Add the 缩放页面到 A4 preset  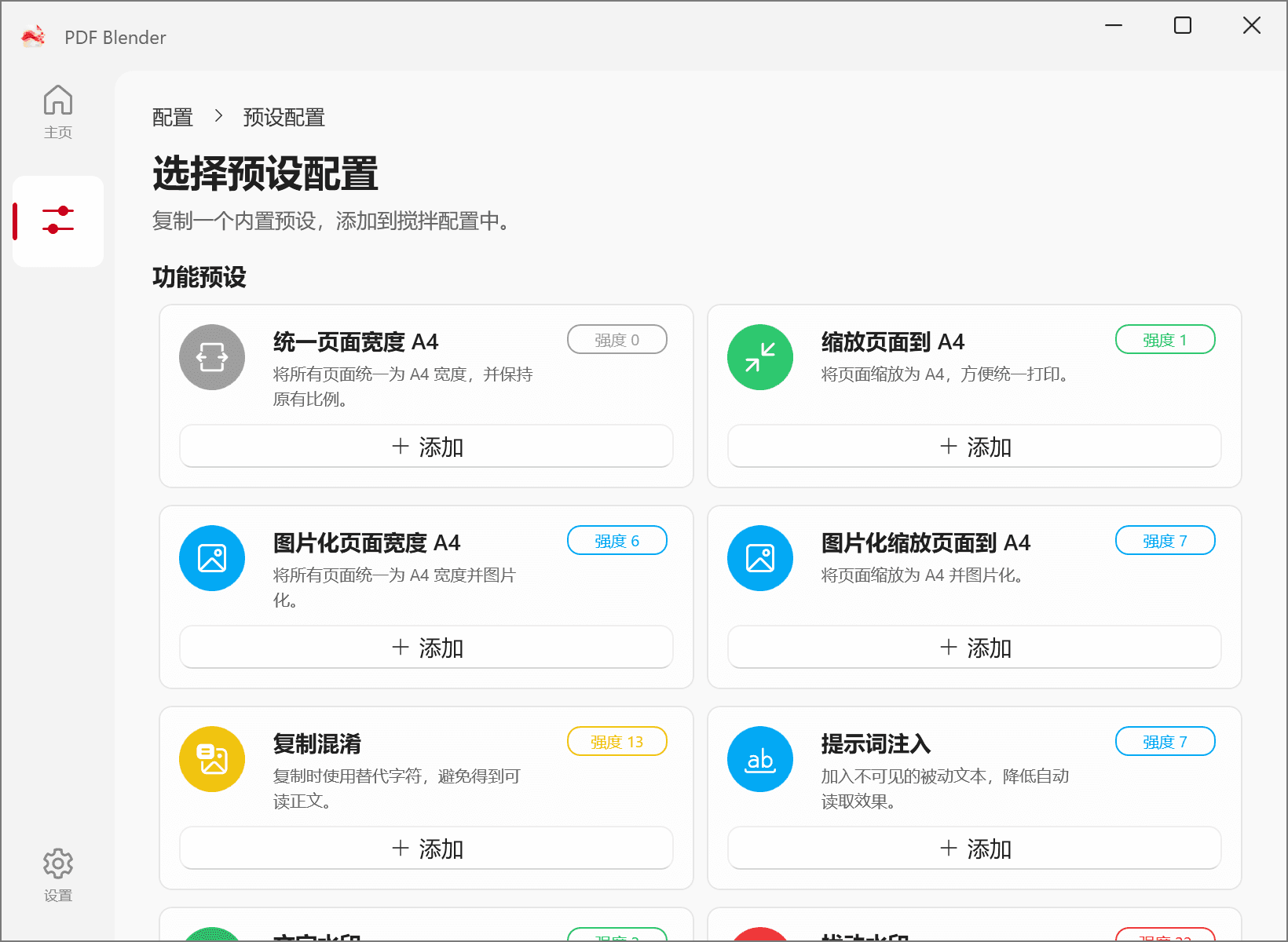point(975,447)
